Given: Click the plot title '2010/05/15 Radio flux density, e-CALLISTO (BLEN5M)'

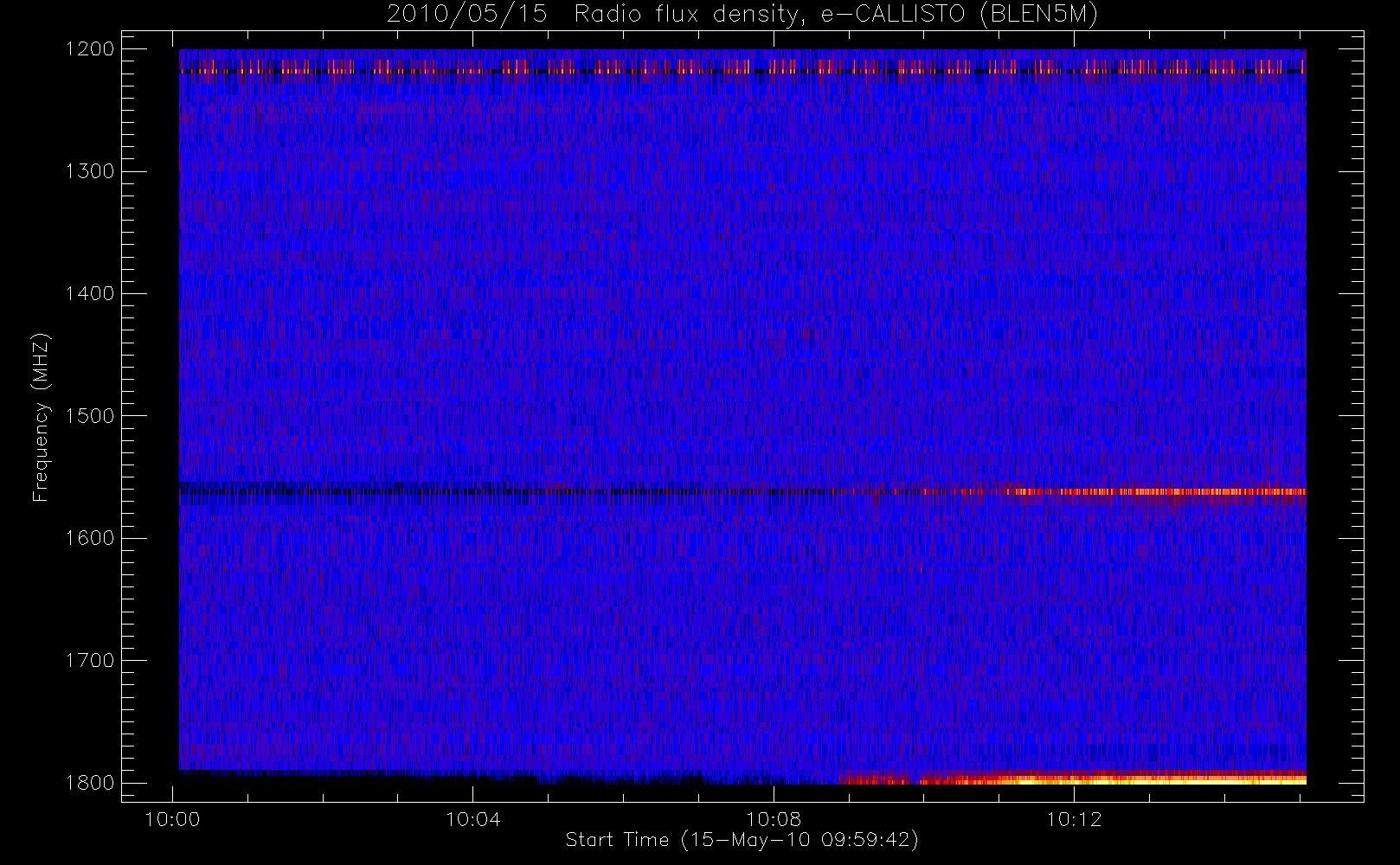Looking at the screenshot, I should click(x=742, y=15).
